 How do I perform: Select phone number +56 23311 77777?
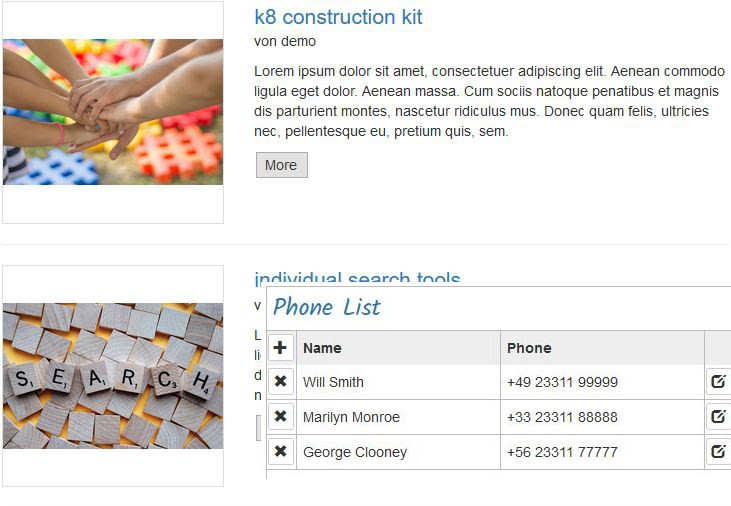[562, 452]
